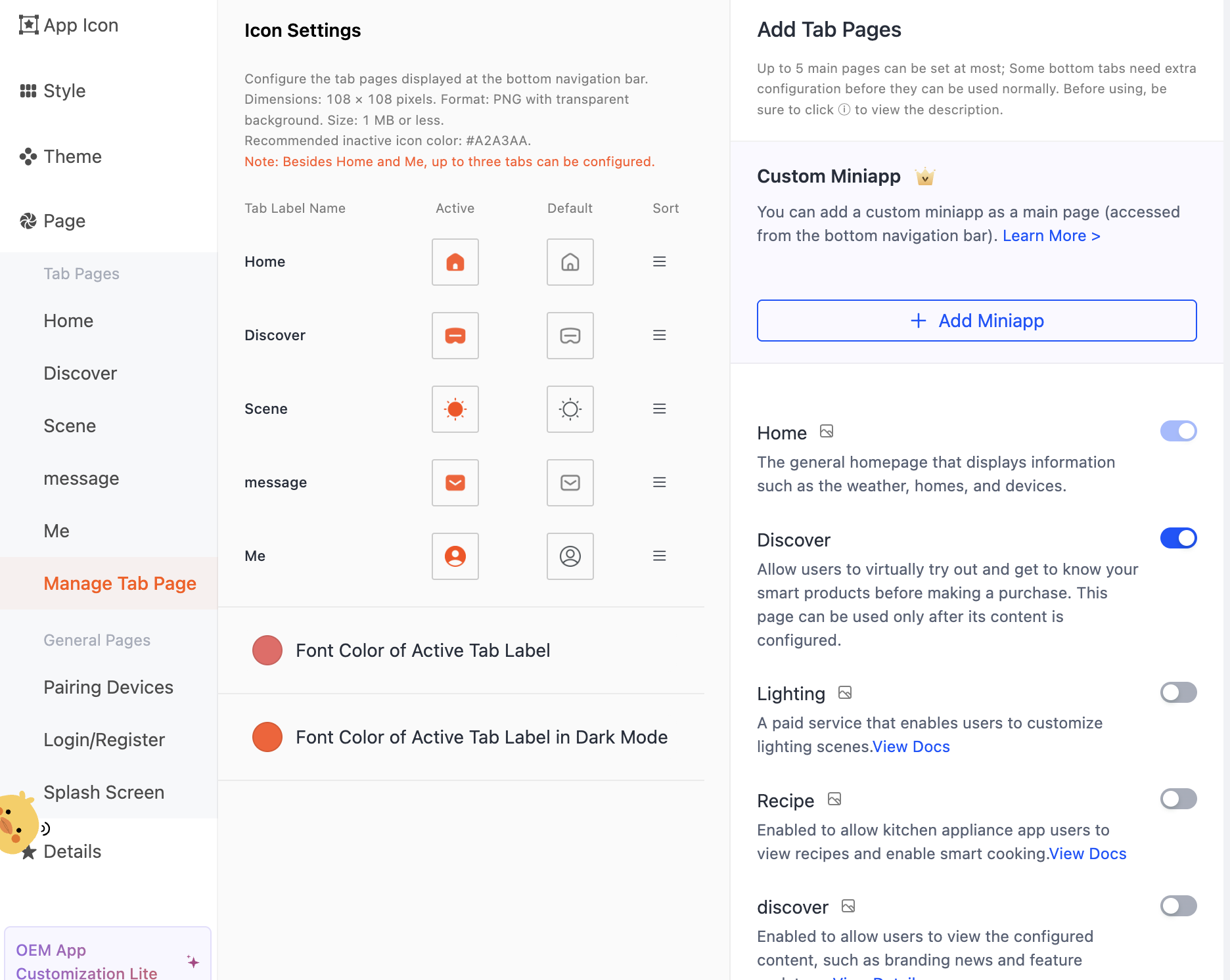Select Splash Screen in the sidebar
Viewport: 1230px width, 980px height.
tap(104, 792)
